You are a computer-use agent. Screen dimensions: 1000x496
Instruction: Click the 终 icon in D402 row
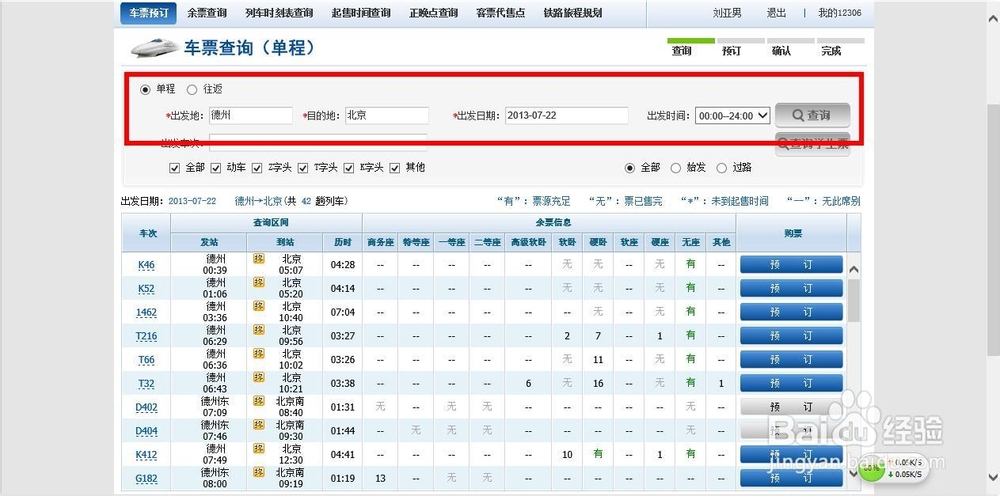pyautogui.click(x=258, y=401)
